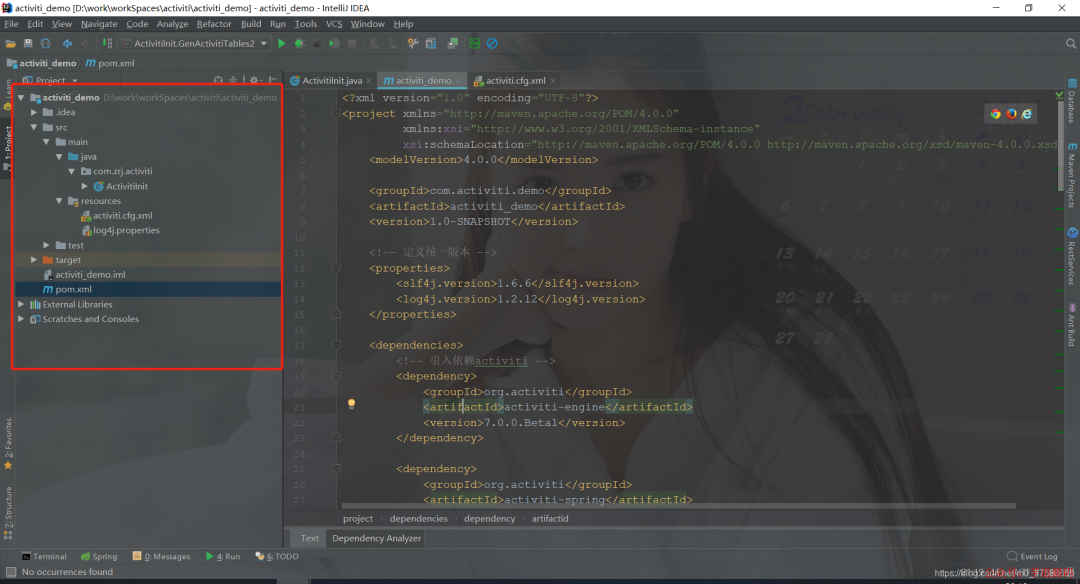Expand the .idea folder arrow

(34, 112)
